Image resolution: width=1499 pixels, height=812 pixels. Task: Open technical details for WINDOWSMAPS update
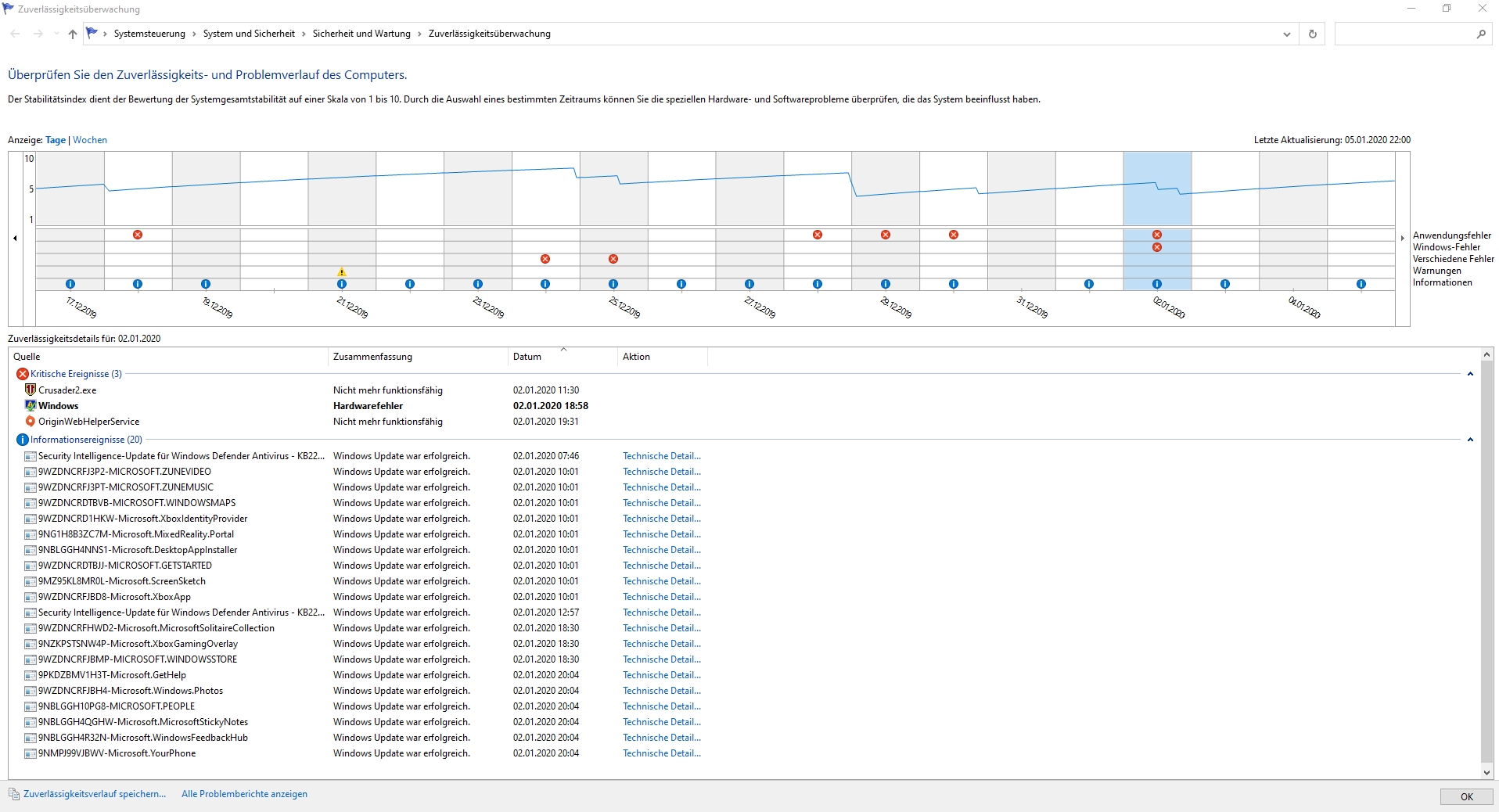click(662, 503)
